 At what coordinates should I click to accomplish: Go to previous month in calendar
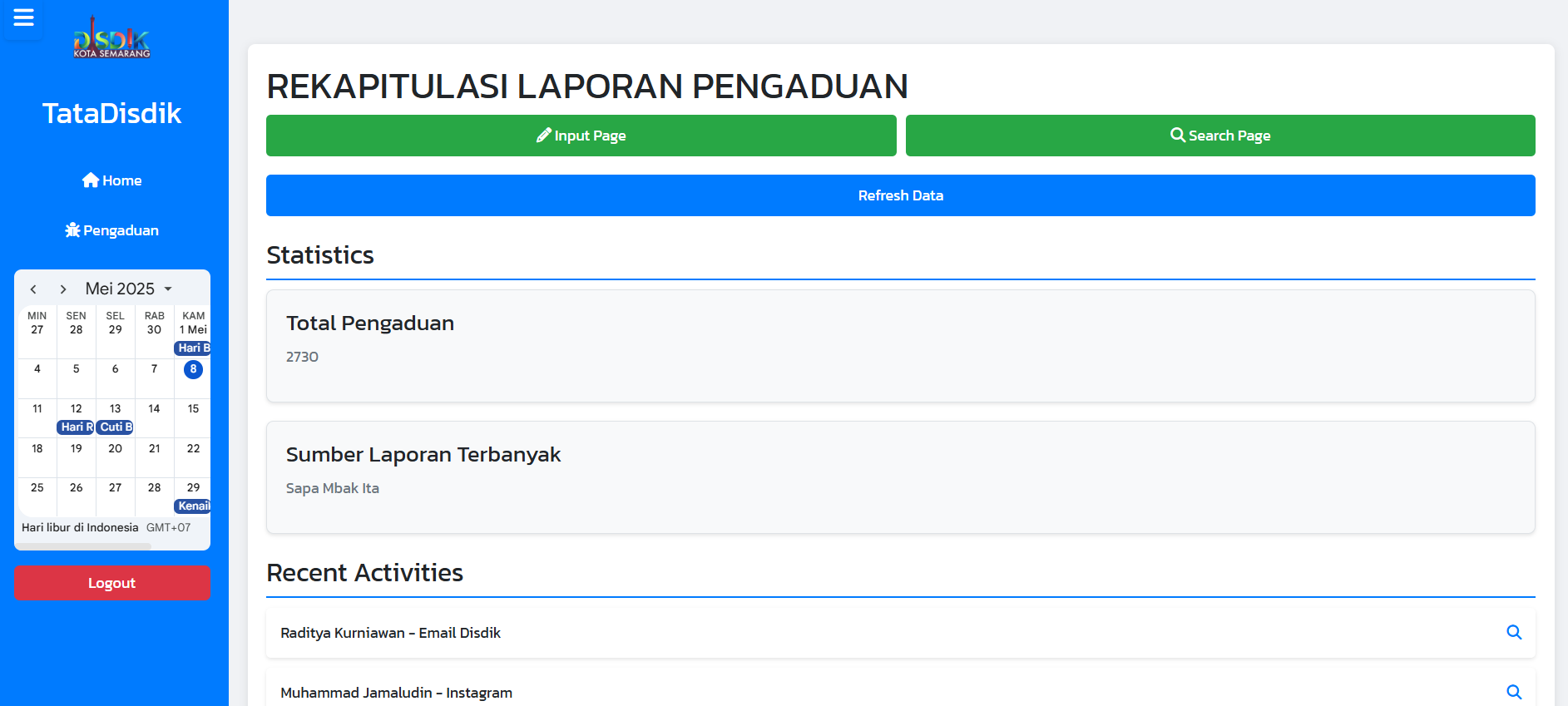(33, 289)
